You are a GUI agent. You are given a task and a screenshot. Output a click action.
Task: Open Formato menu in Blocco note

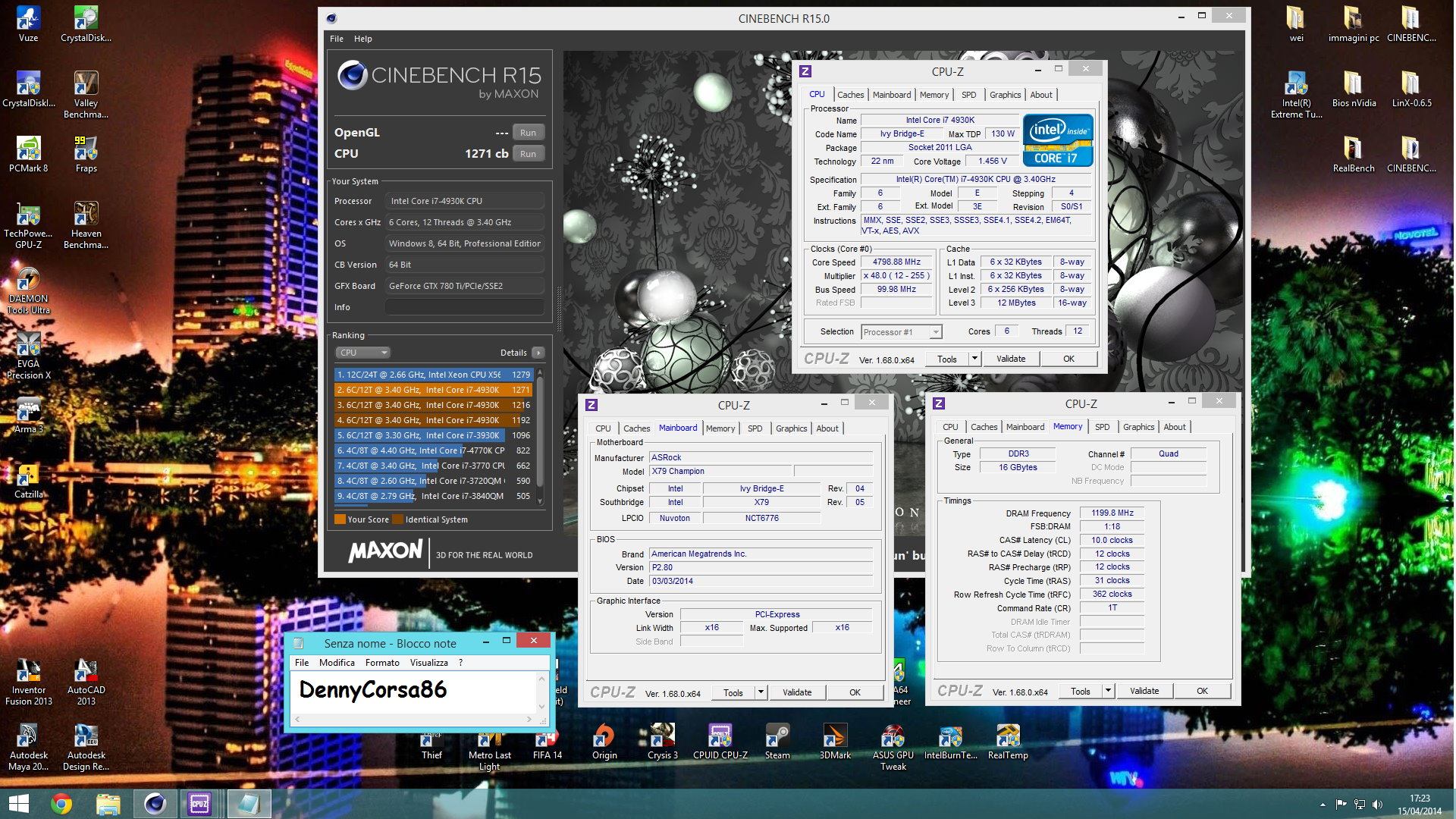382,663
